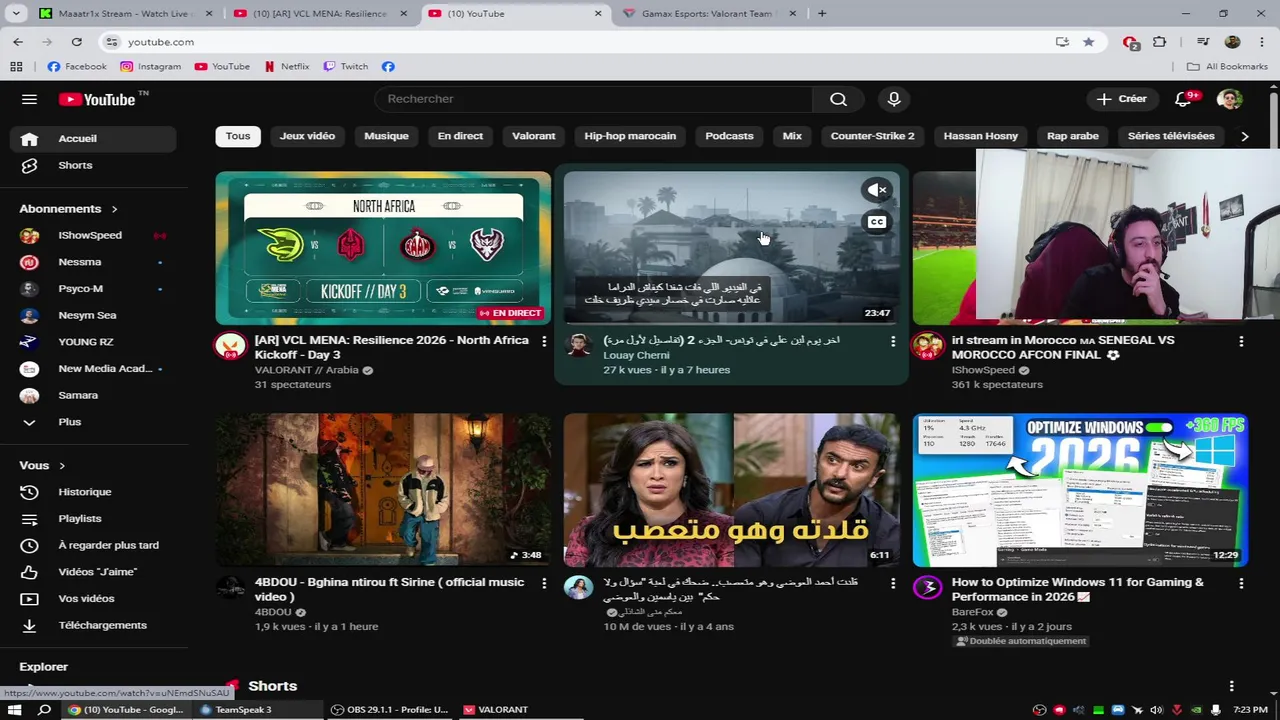Open the Chrome three-dot menu
This screenshot has height=720, width=1280.
(x=1261, y=42)
